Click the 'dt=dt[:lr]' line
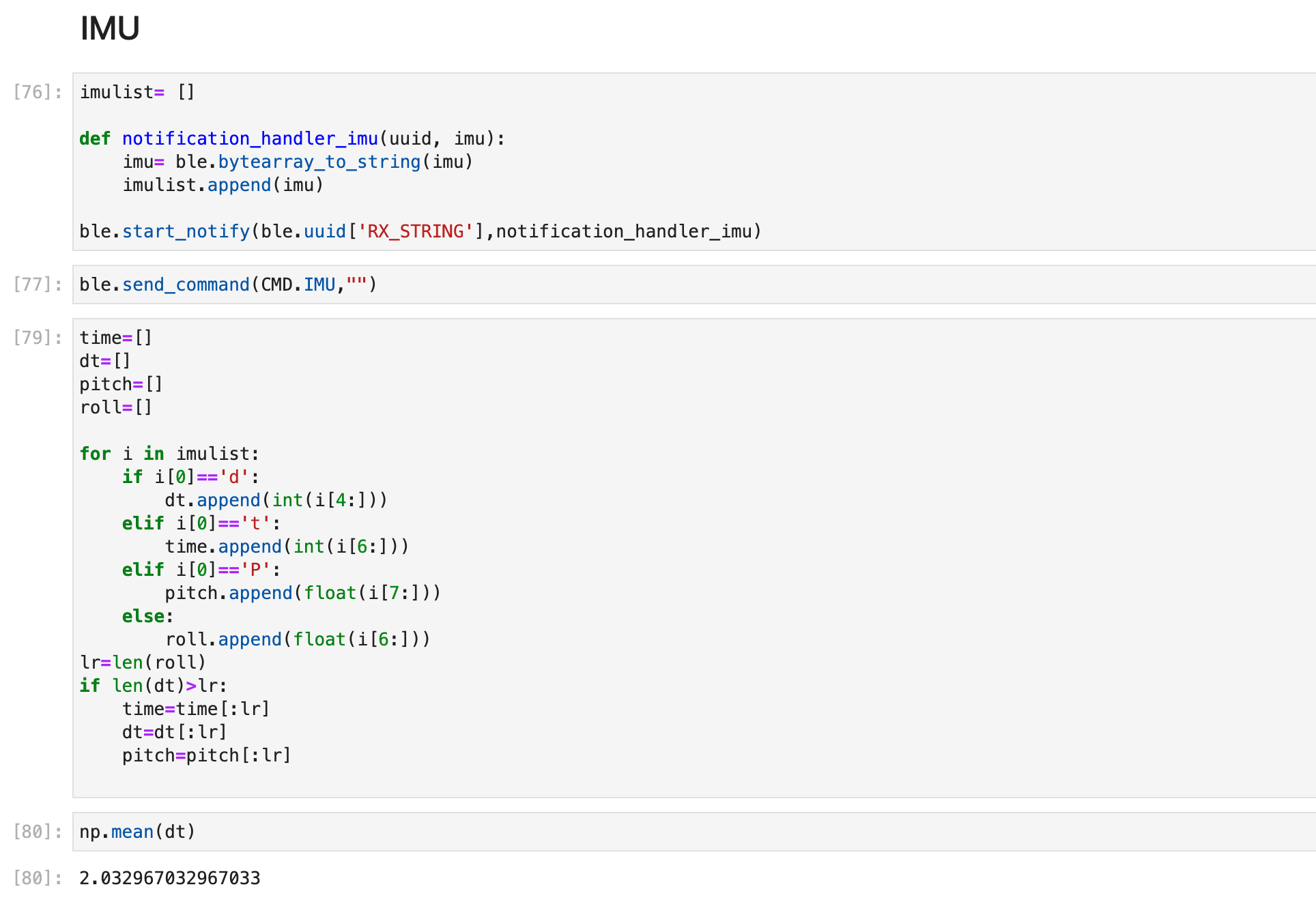The width and height of the screenshot is (1316, 902). click(175, 732)
